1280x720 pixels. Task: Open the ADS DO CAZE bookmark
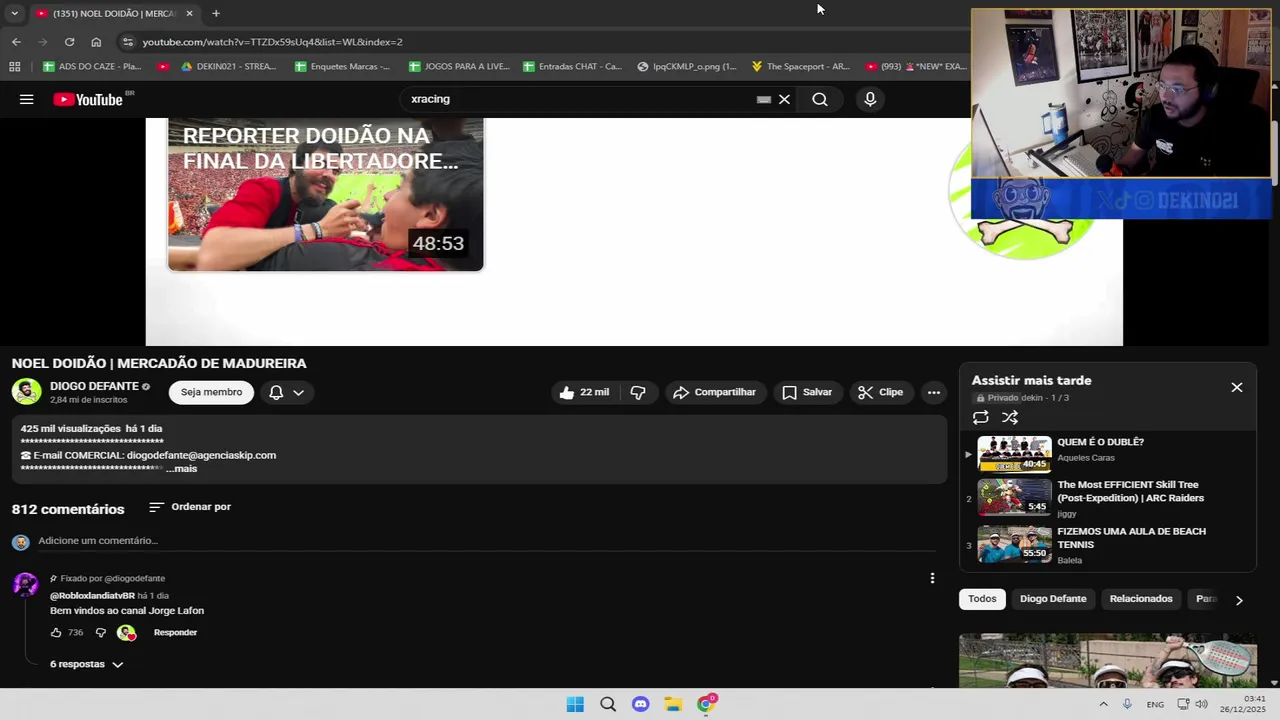[92, 67]
